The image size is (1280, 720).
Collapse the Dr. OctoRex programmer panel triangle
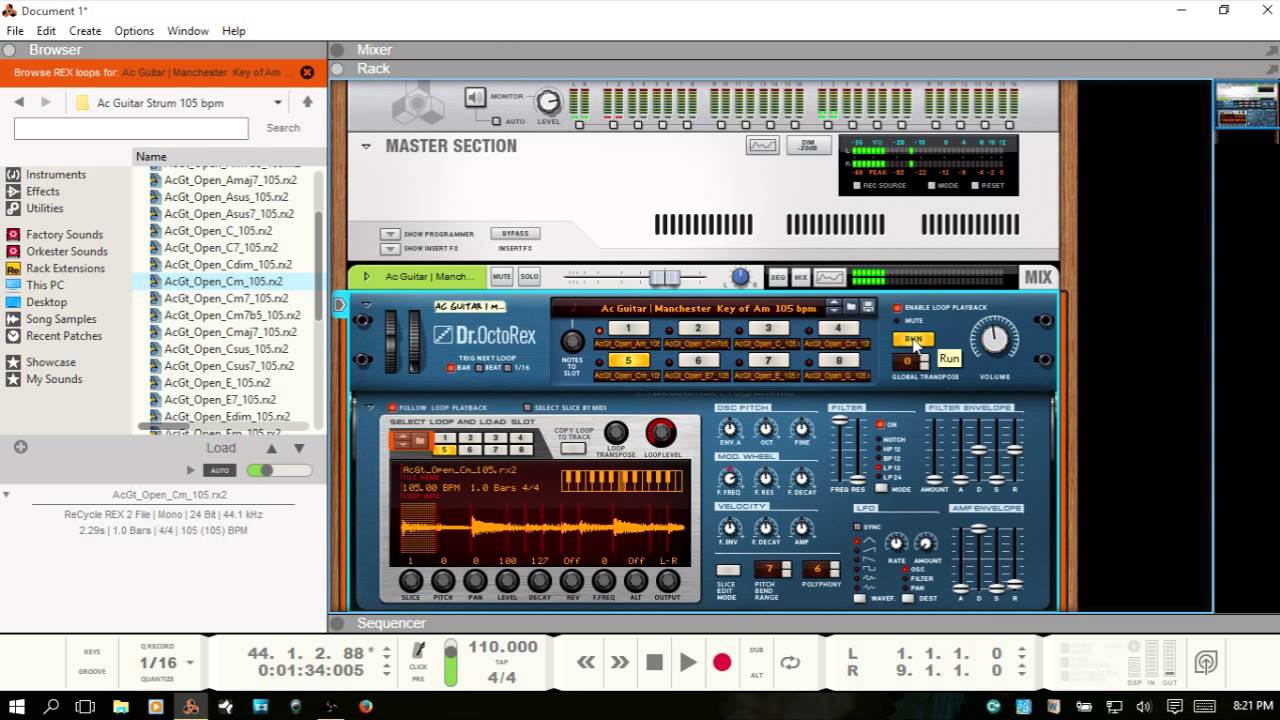click(x=369, y=407)
